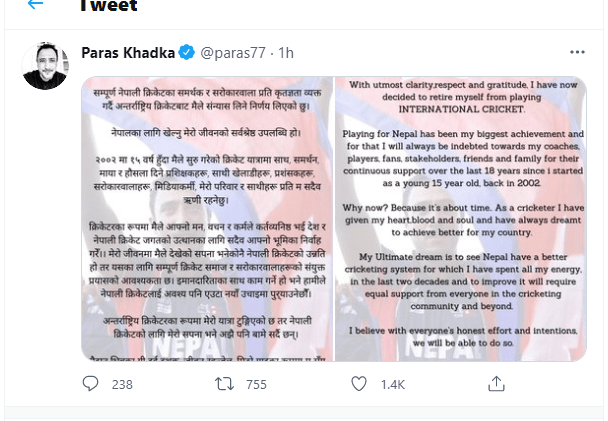Viewport: 608px width, 421px height.
Task: Open Paras Khadka's profile avatar
Action: click(x=45, y=67)
